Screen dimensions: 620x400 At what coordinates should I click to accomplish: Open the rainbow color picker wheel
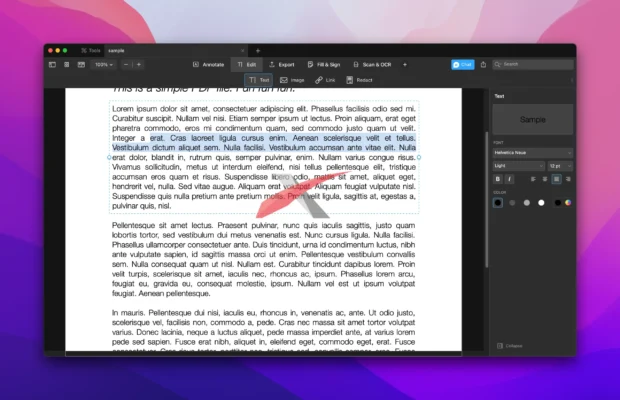click(568, 203)
